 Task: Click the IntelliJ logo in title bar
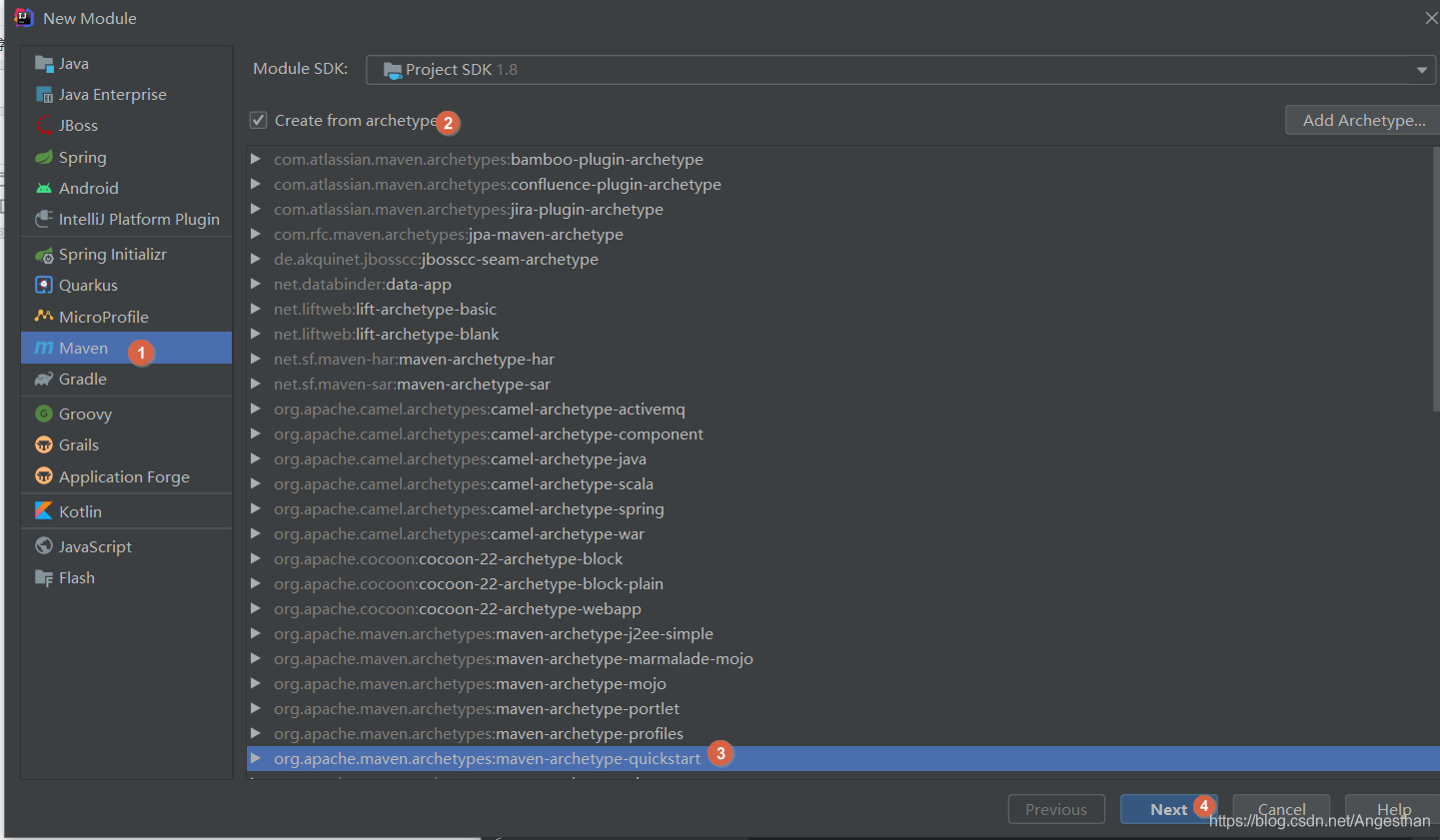(x=24, y=18)
